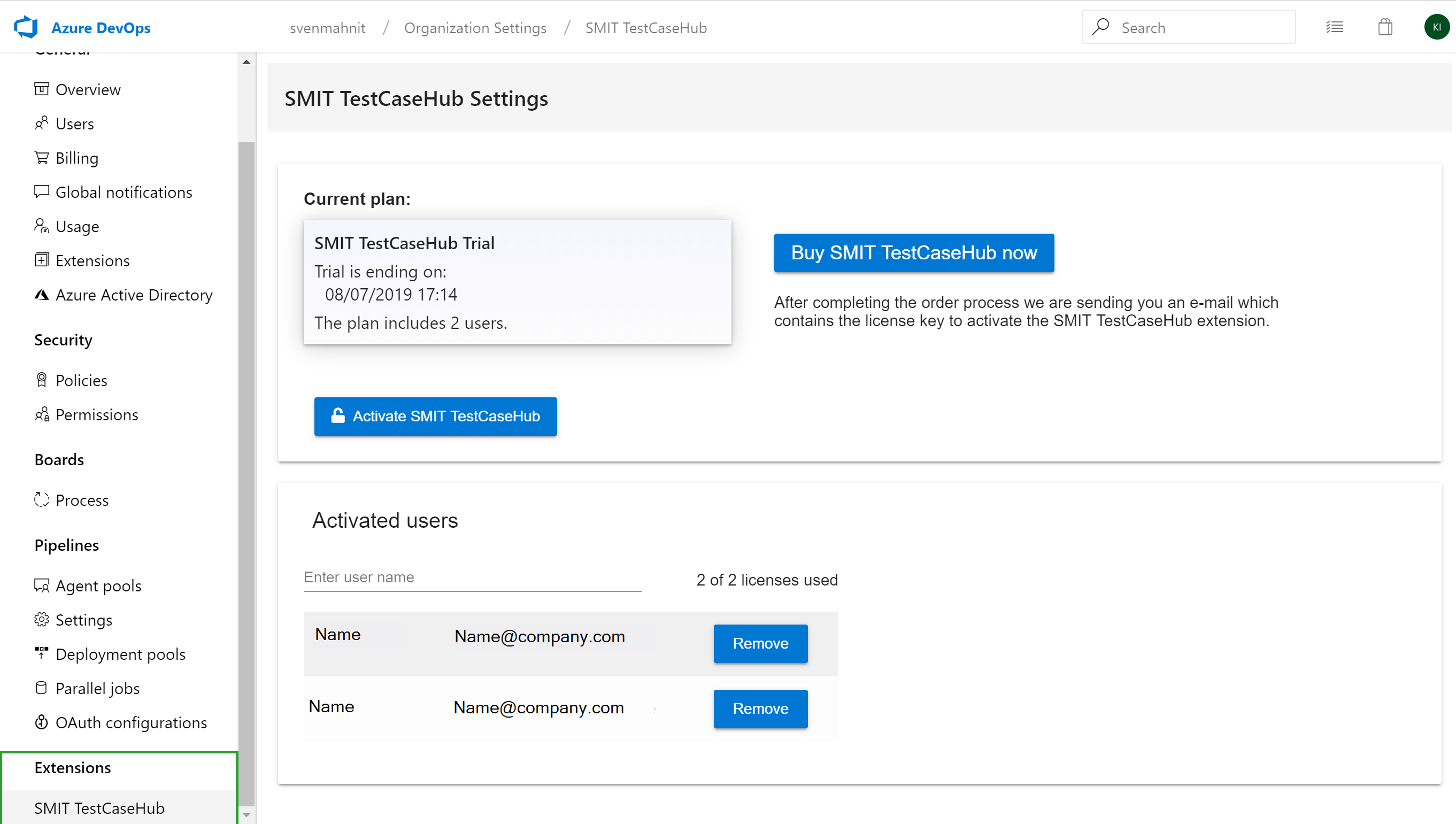Click the Buy SMIT TestCaseHub now button

coord(913,252)
